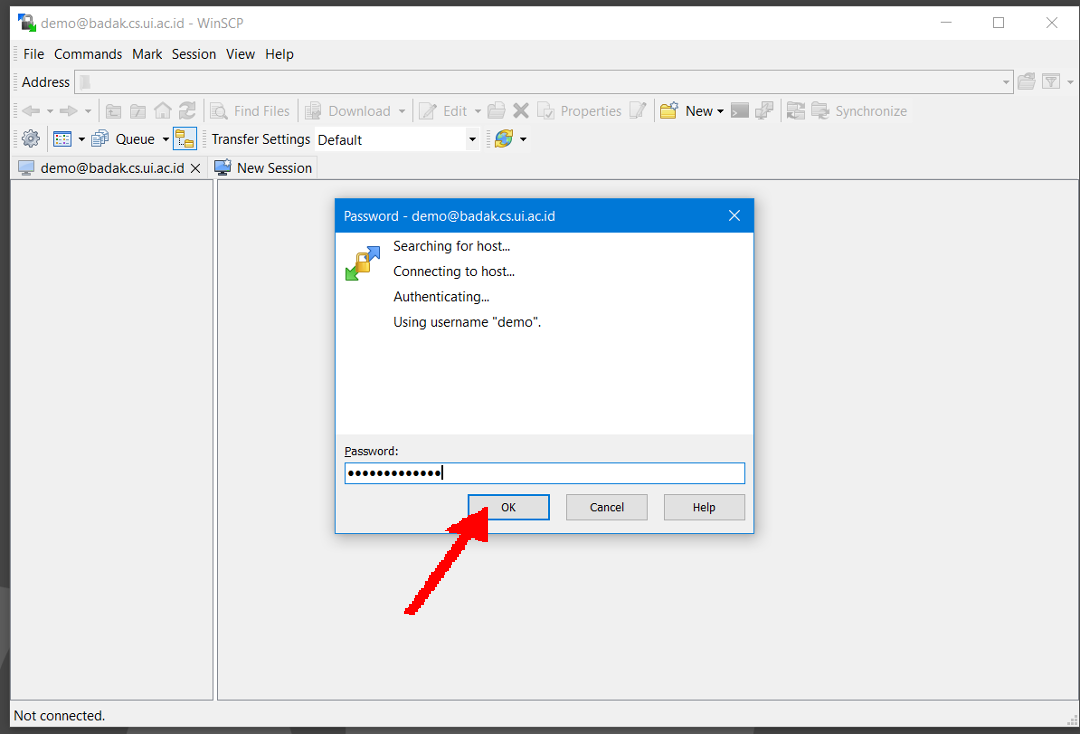Open the Preferences gear icon
Image resolution: width=1080 pixels, height=734 pixels.
click(x=31, y=139)
